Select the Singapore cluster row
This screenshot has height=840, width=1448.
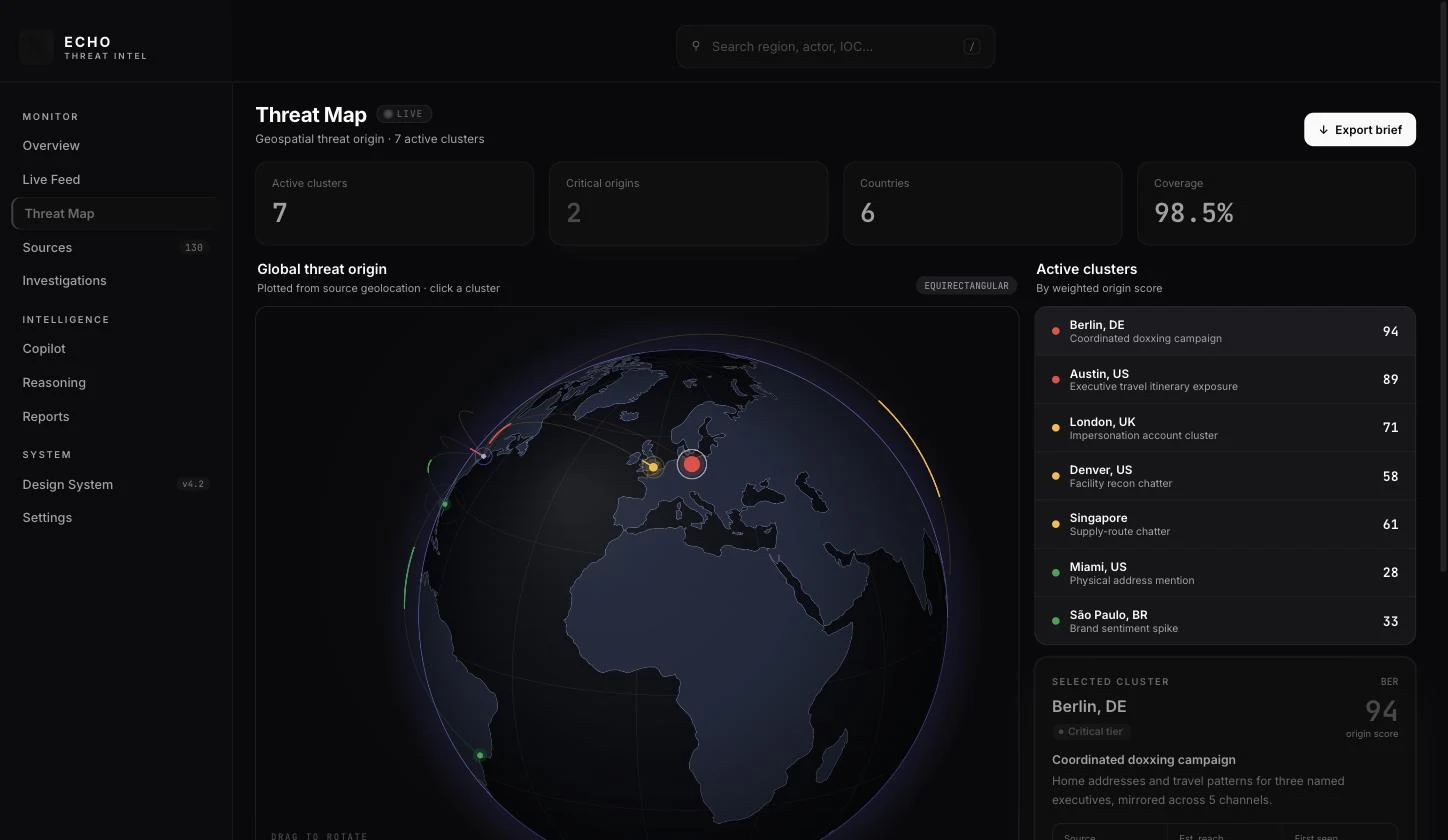[1225, 524]
